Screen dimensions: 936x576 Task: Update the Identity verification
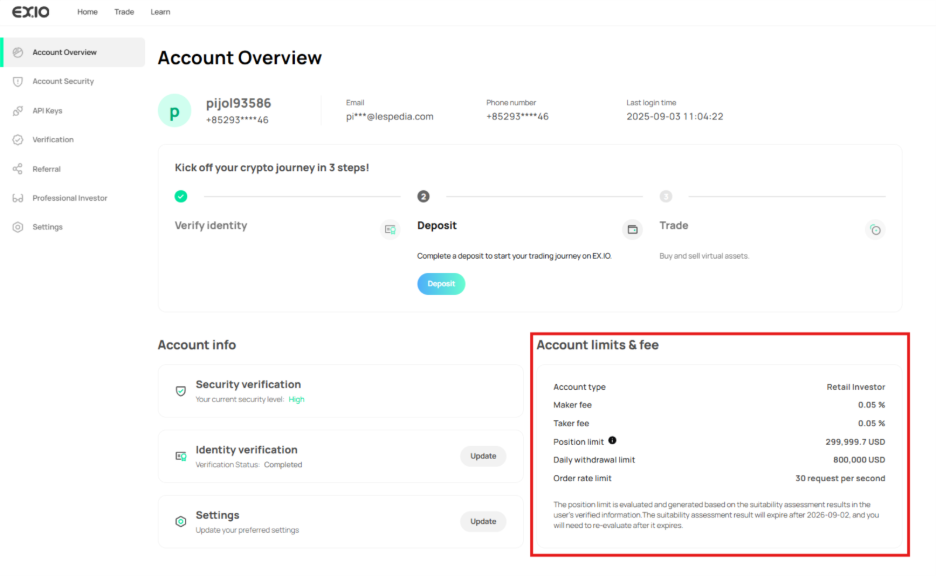click(483, 456)
